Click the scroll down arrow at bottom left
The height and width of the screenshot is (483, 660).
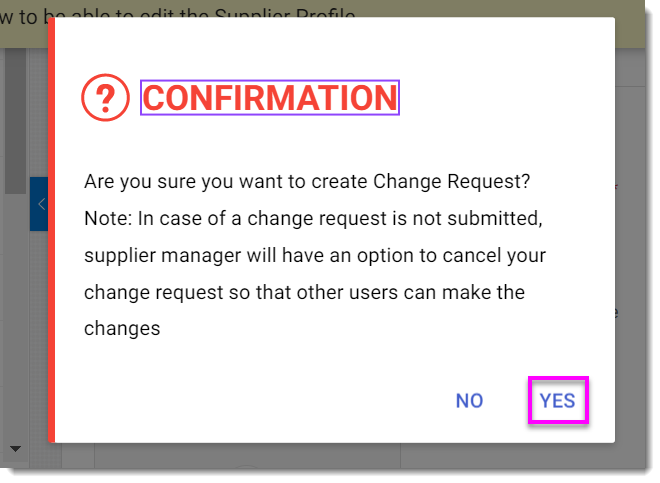(x=15, y=448)
